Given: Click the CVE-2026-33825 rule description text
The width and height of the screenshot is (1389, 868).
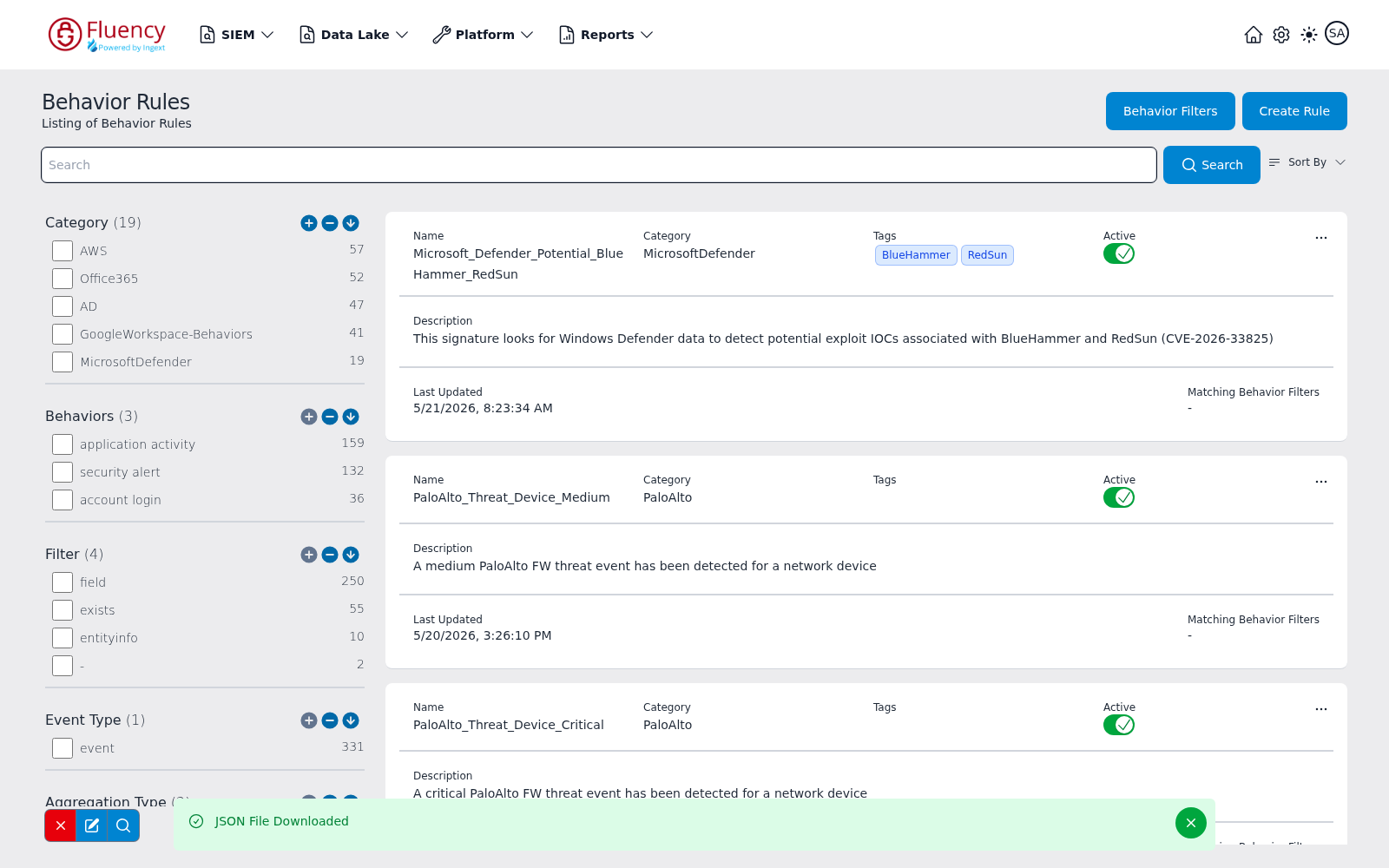Looking at the screenshot, I should [x=843, y=339].
